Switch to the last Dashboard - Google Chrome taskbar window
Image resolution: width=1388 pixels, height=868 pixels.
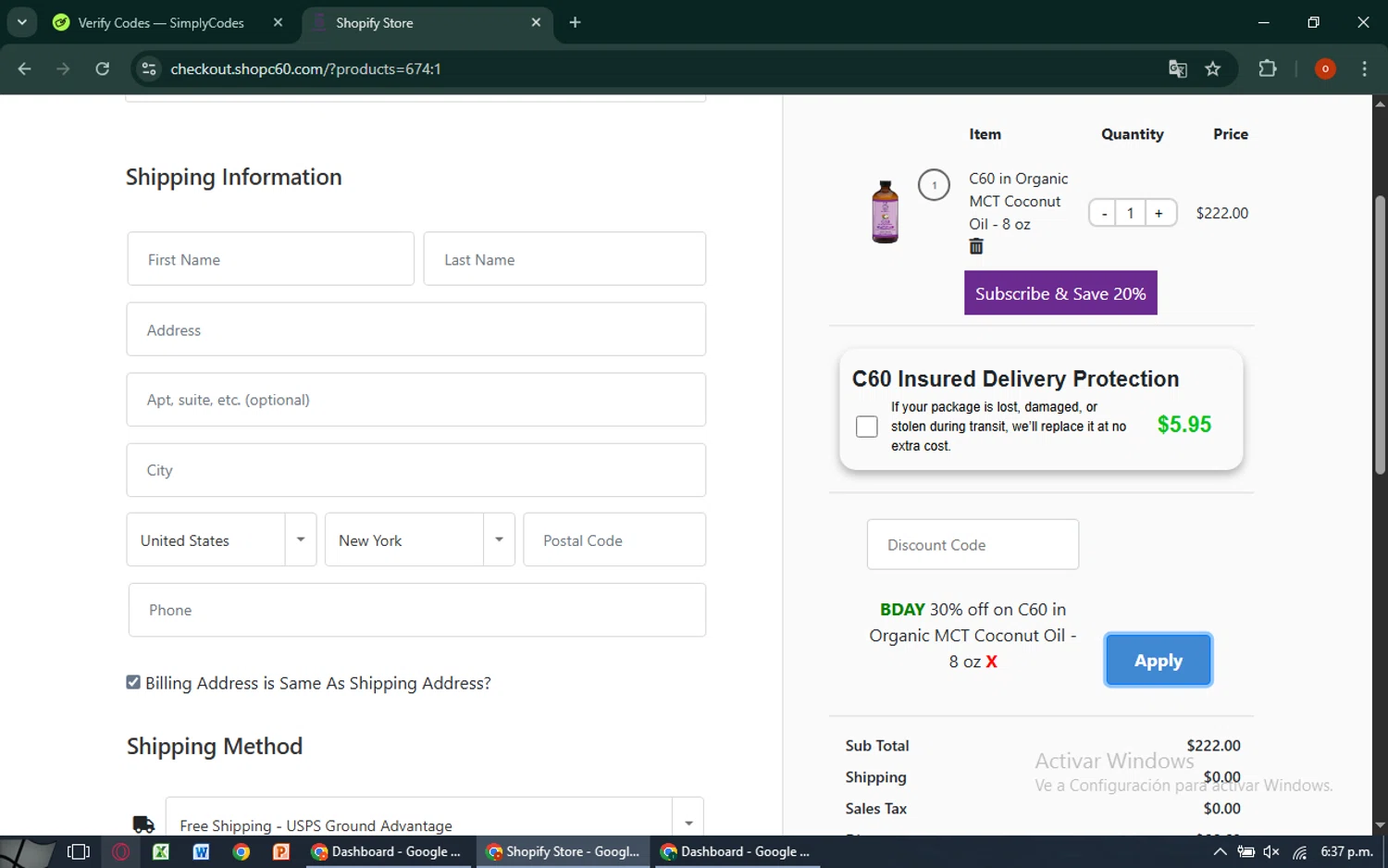point(737,851)
